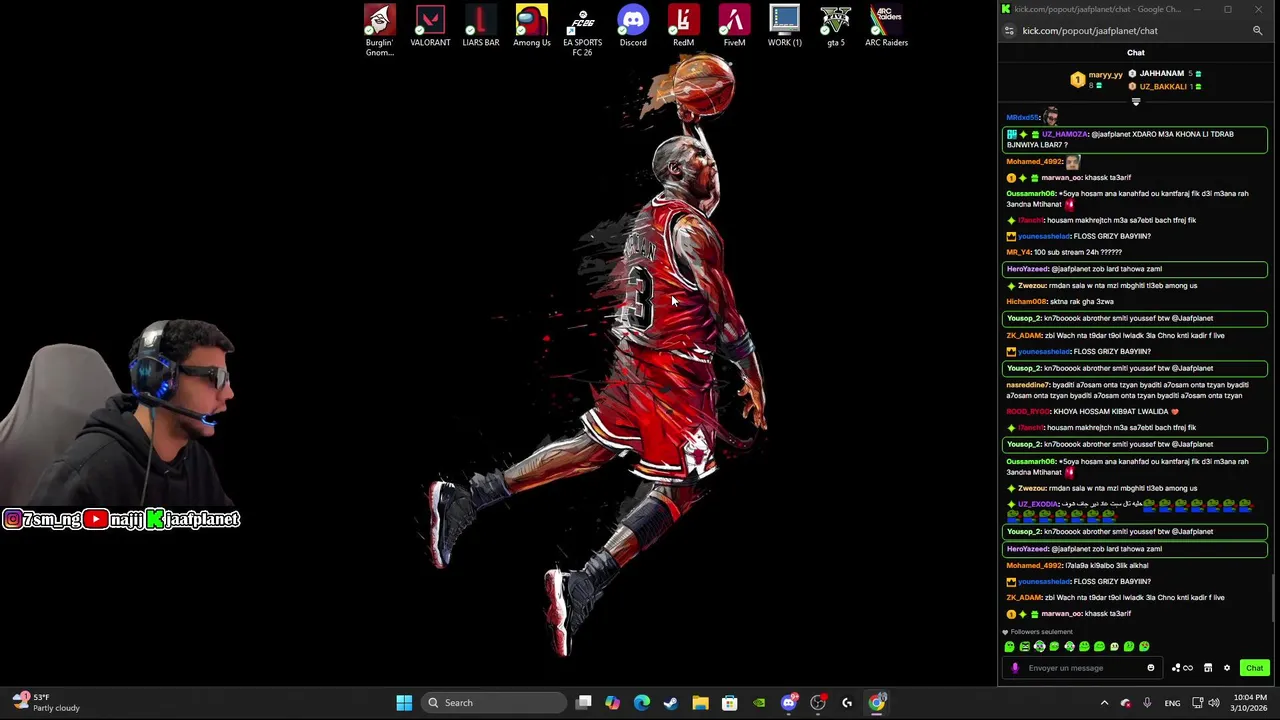
Task: Open Steam from the taskbar
Action: 671,703
